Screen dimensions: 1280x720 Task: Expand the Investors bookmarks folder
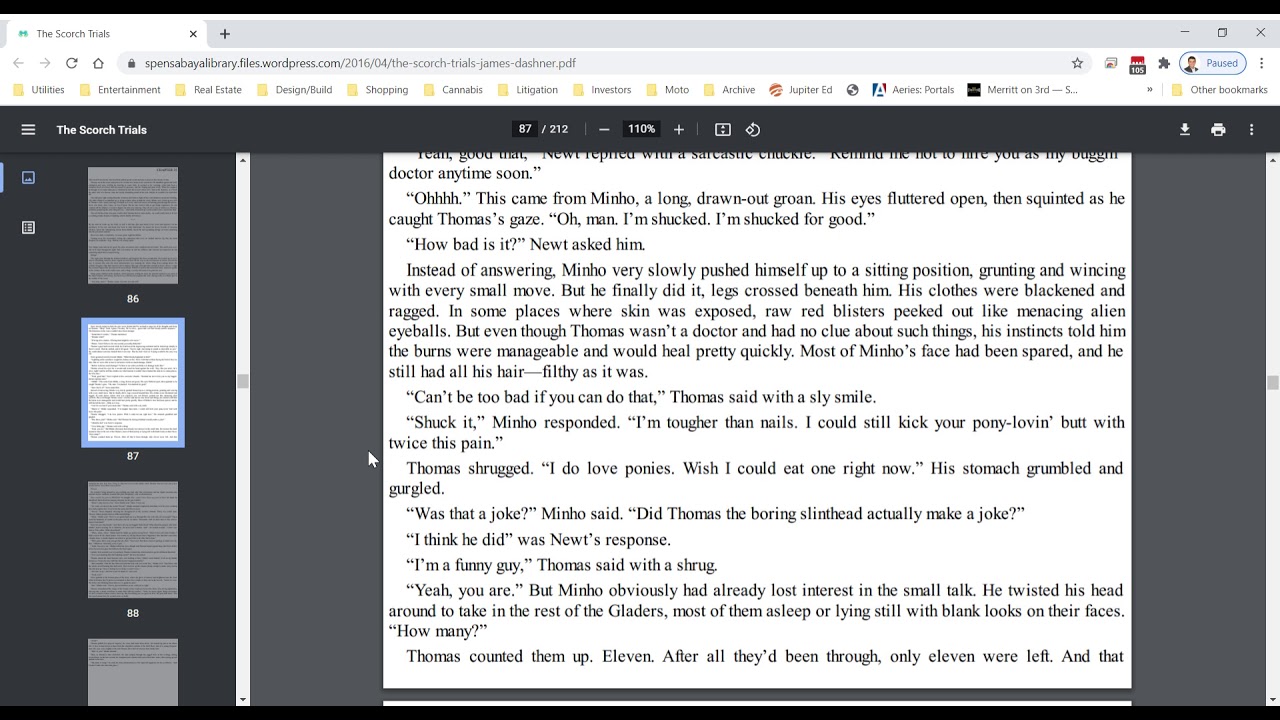(602, 90)
